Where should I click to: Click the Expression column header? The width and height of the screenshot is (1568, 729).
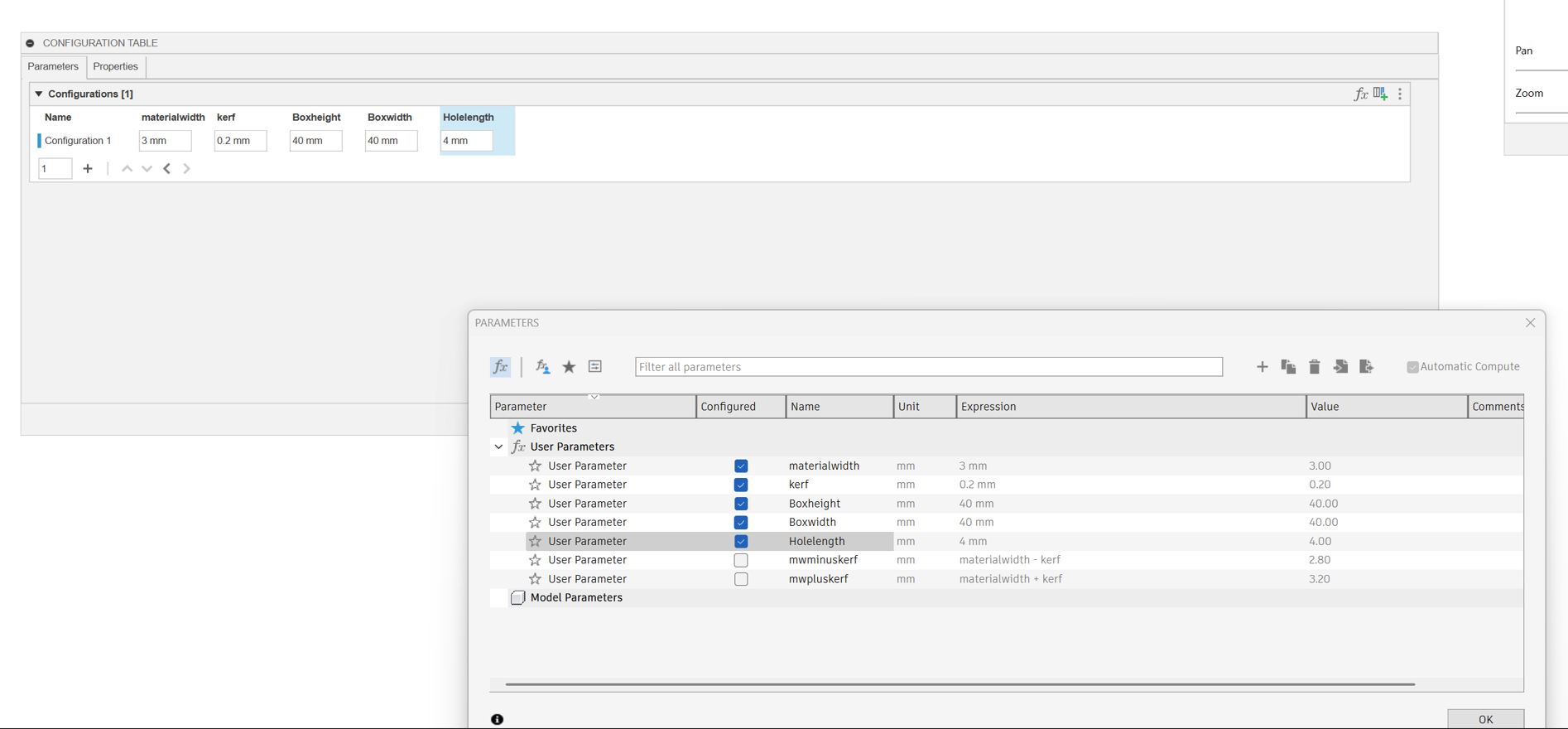coord(1131,406)
